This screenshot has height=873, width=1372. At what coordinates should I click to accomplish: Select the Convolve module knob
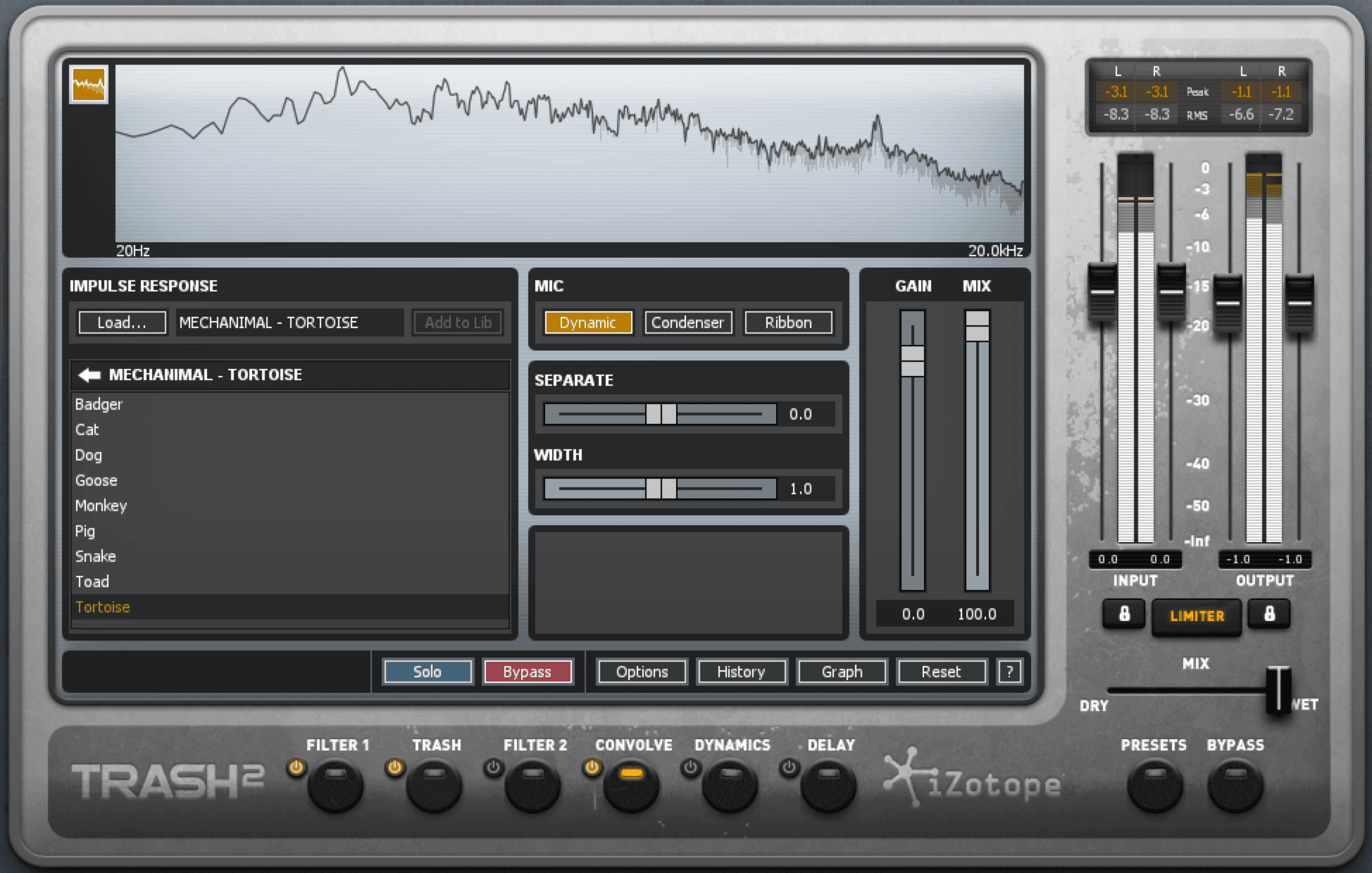[x=632, y=786]
